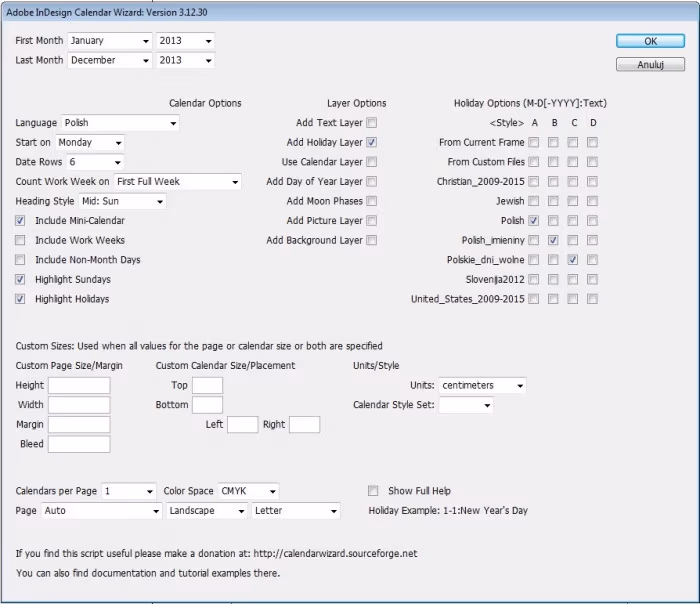Click the calendar Top placement field
700x604 pixels.
coord(208,385)
